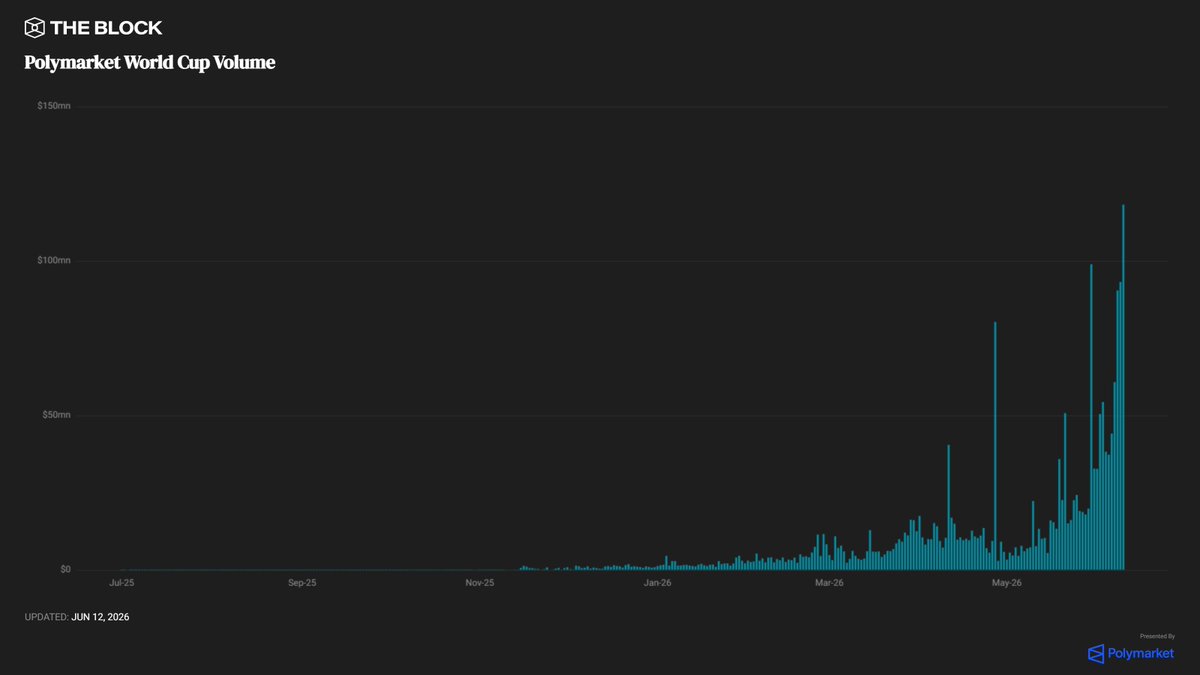Click the May-26 date label

[x=1006, y=583]
